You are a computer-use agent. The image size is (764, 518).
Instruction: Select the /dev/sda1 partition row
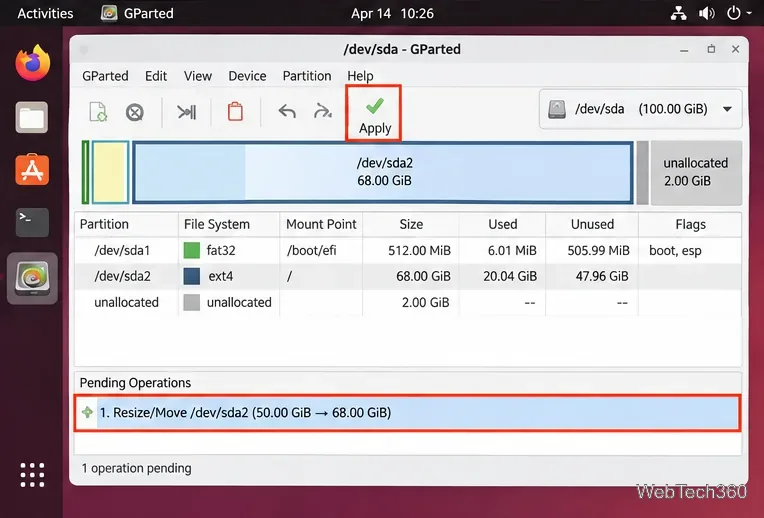click(x=408, y=250)
